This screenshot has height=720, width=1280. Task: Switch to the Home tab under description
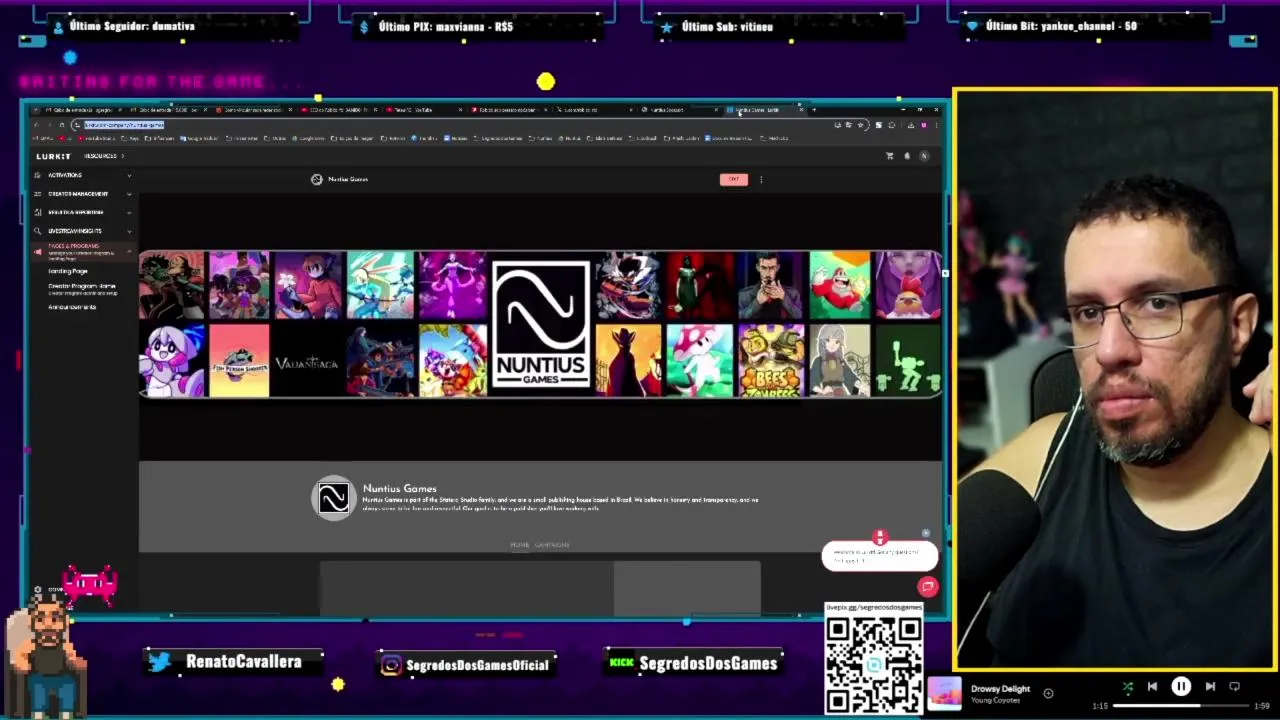519,545
